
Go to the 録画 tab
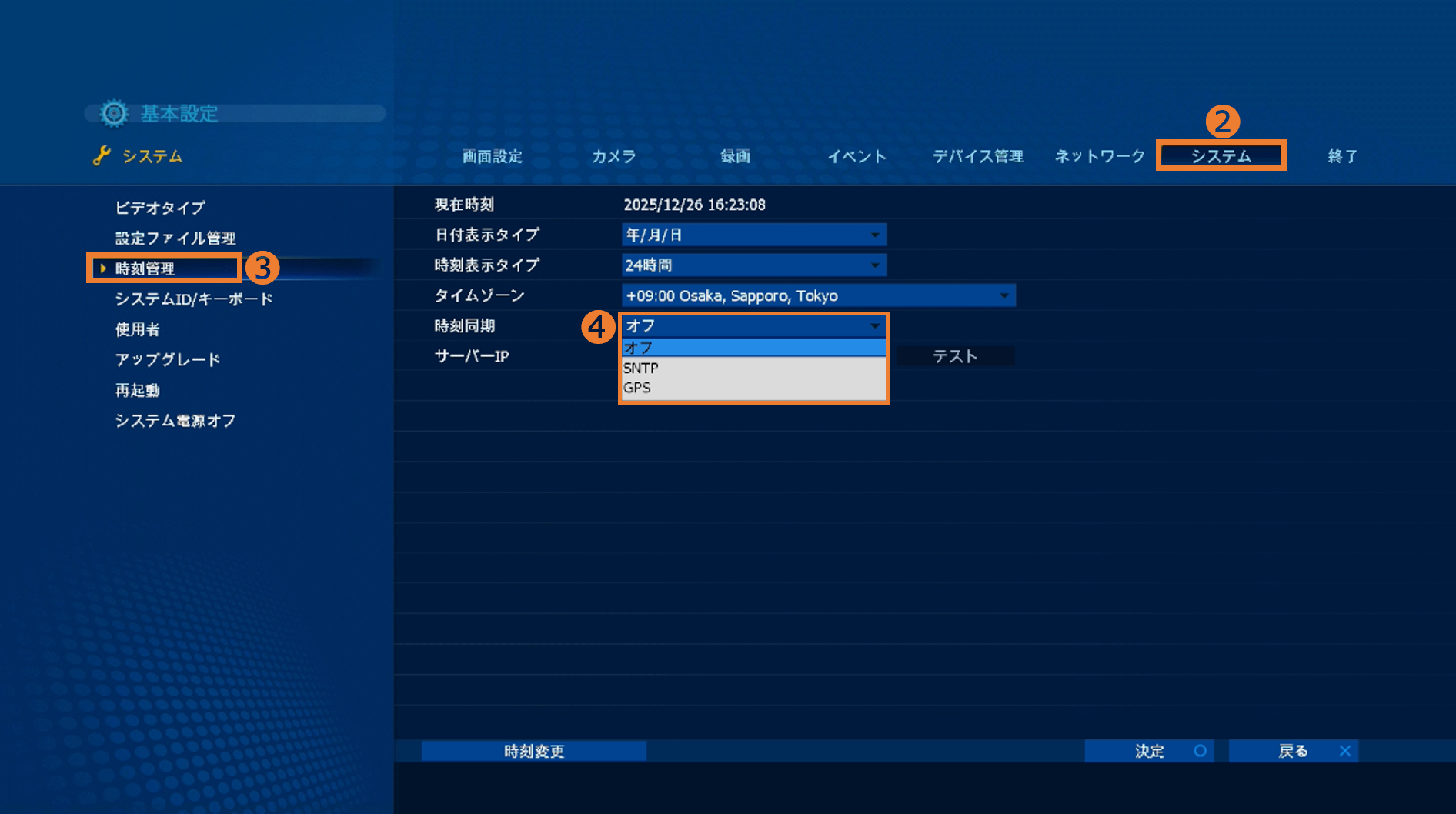(735, 156)
